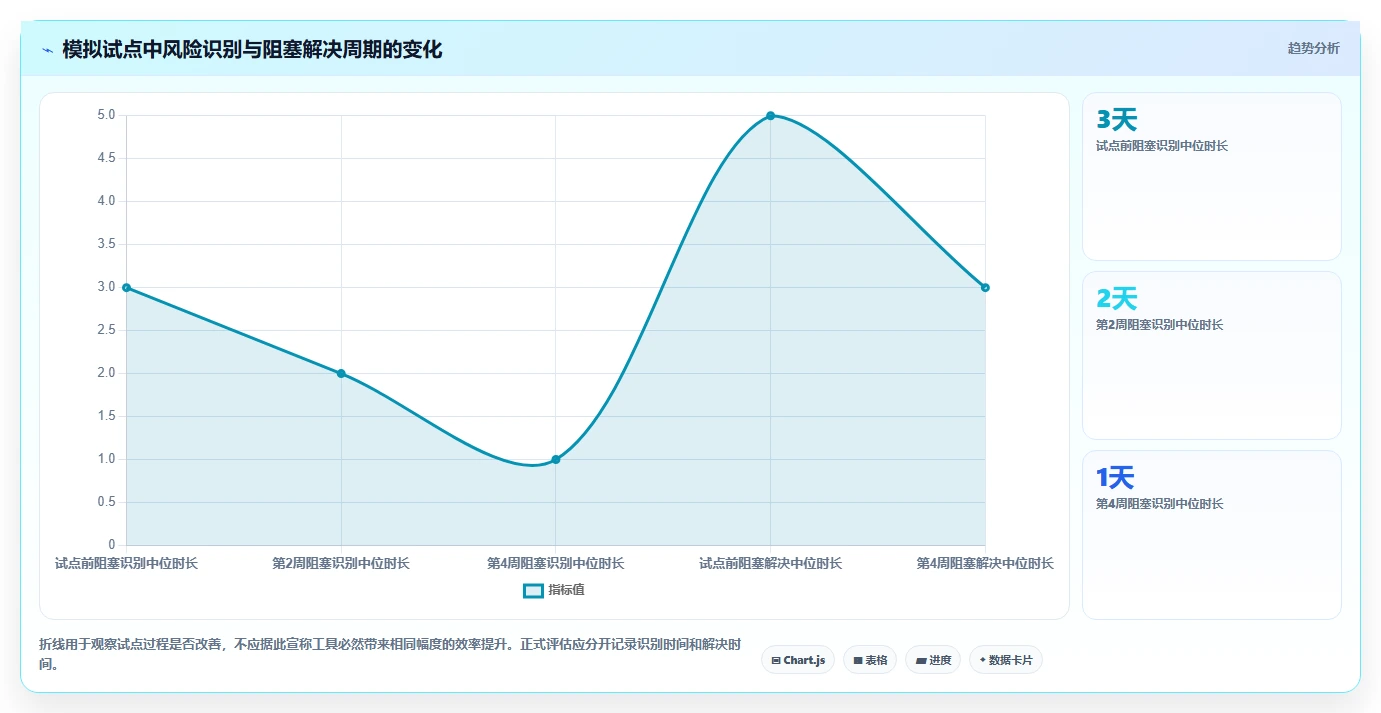
Task: Click the trend icon beside the chart title
Action: click(x=47, y=49)
